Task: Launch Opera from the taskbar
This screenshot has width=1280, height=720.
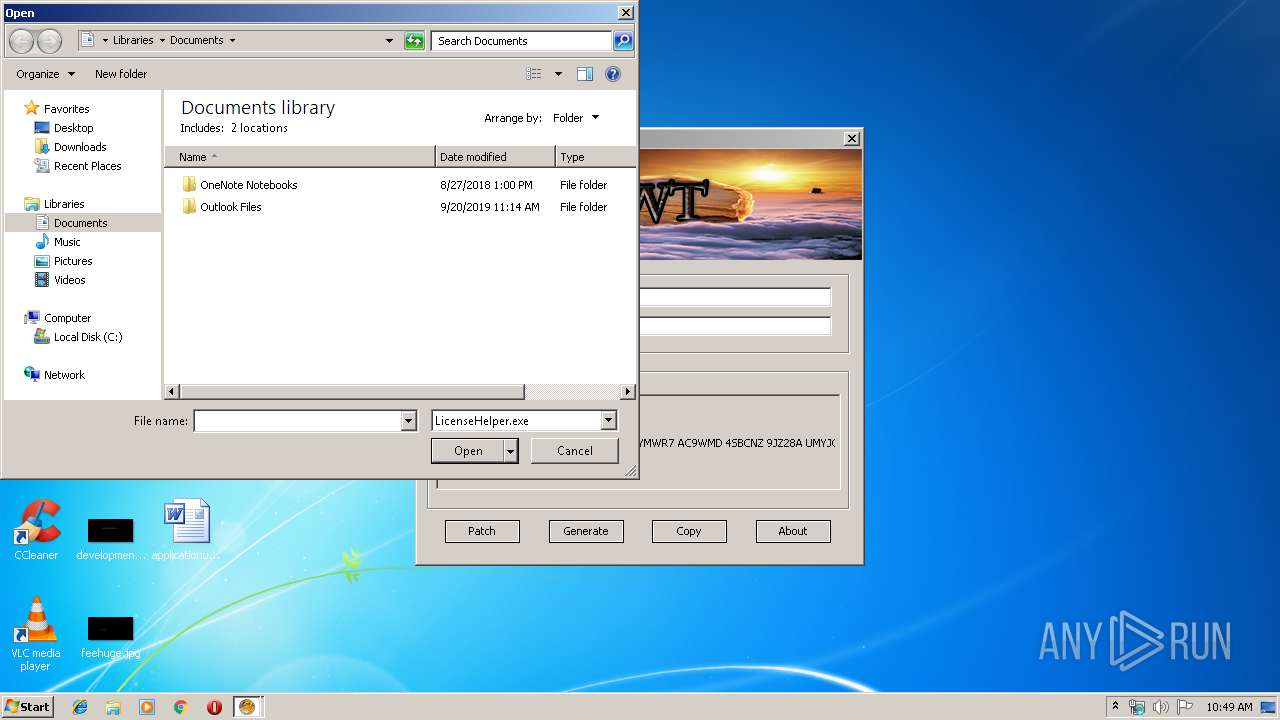Action: click(x=214, y=707)
